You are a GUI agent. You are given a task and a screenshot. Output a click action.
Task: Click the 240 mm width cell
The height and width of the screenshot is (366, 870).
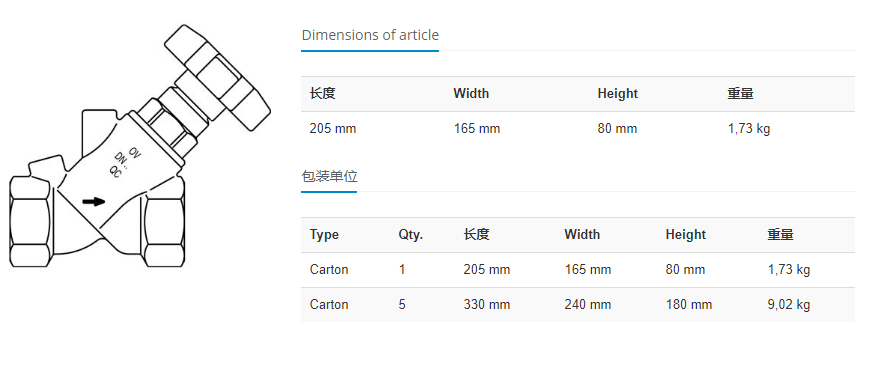click(x=588, y=304)
